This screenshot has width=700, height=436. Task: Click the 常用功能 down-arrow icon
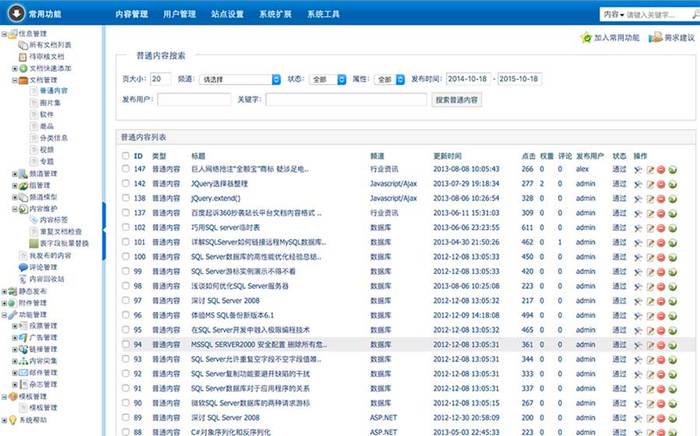(x=17, y=14)
